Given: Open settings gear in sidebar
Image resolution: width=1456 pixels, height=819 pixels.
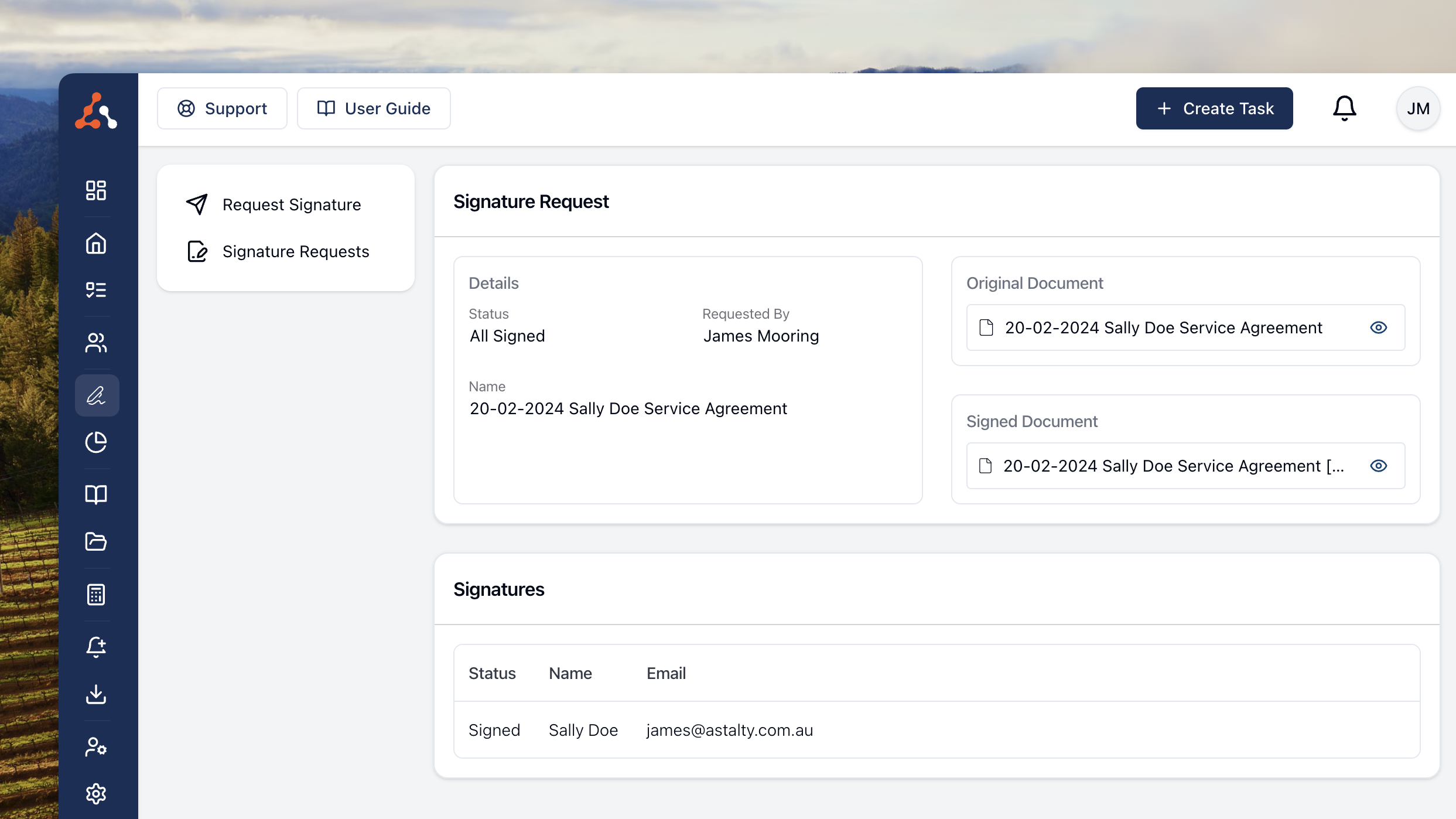Looking at the screenshot, I should 96,794.
